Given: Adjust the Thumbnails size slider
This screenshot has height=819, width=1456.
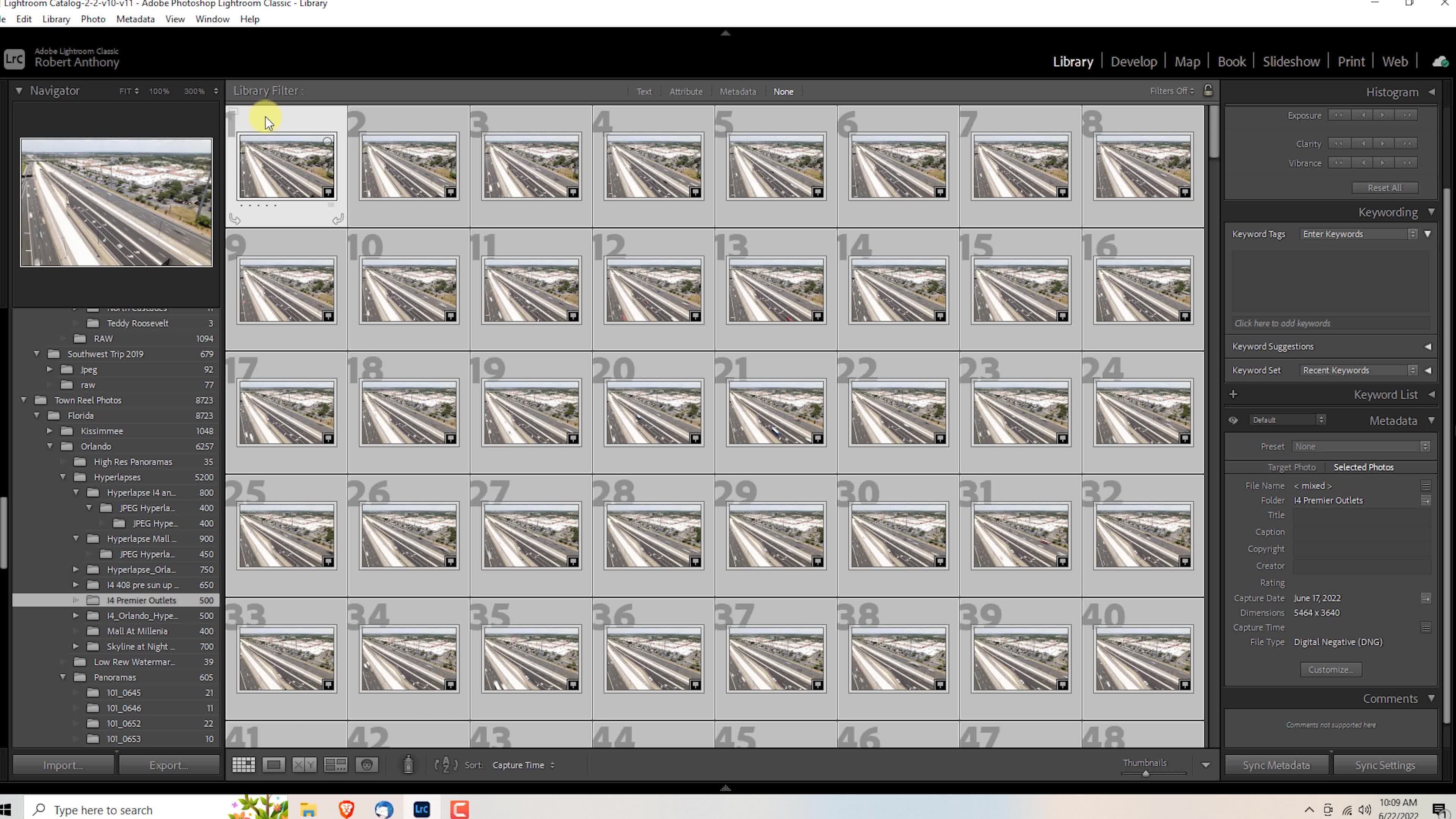Looking at the screenshot, I should 1146,774.
